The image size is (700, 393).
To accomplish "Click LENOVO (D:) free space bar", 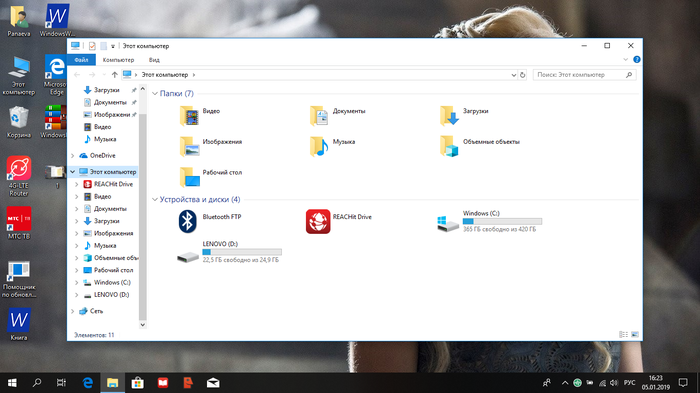I will coord(242,252).
